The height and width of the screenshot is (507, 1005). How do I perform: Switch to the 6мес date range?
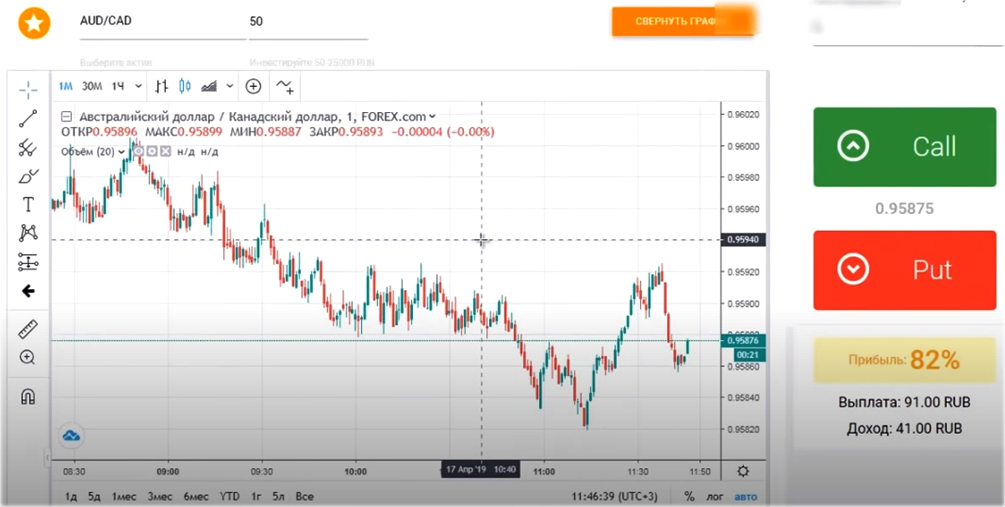point(196,496)
